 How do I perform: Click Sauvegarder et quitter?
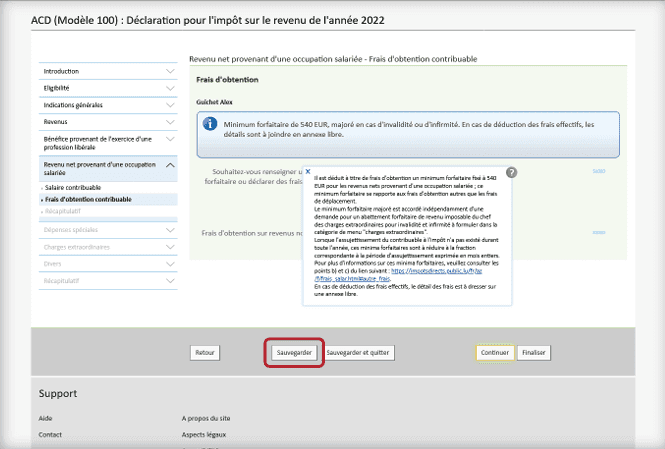coord(359,353)
